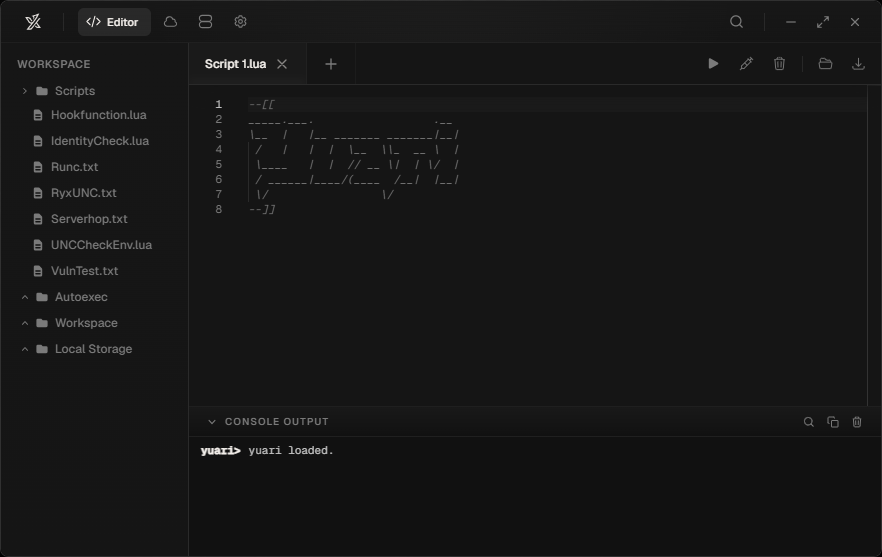
Task: Click the Scripts folder icon
Action: (x=42, y=91)
